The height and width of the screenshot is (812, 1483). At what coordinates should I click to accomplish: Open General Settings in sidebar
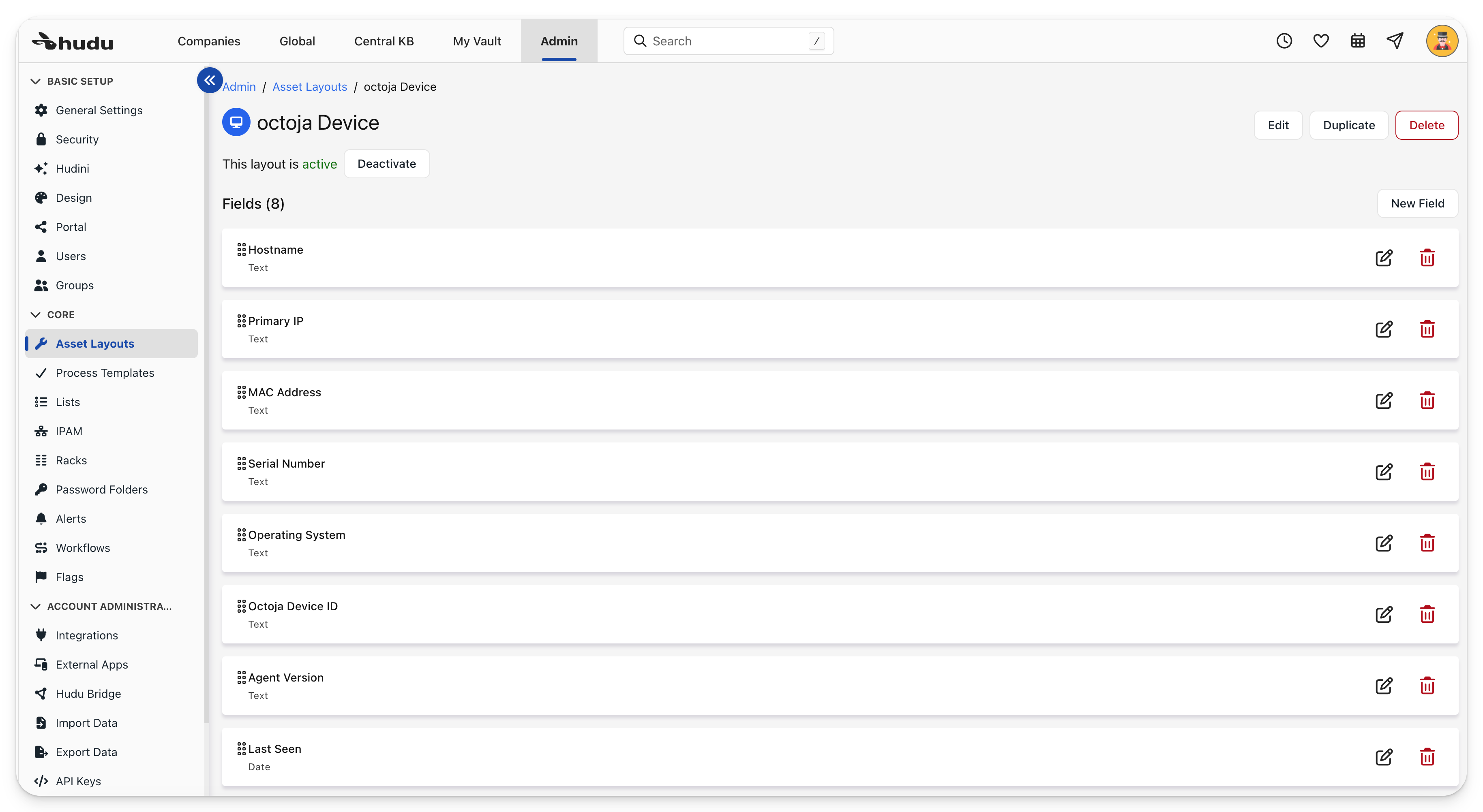[111, 111]
